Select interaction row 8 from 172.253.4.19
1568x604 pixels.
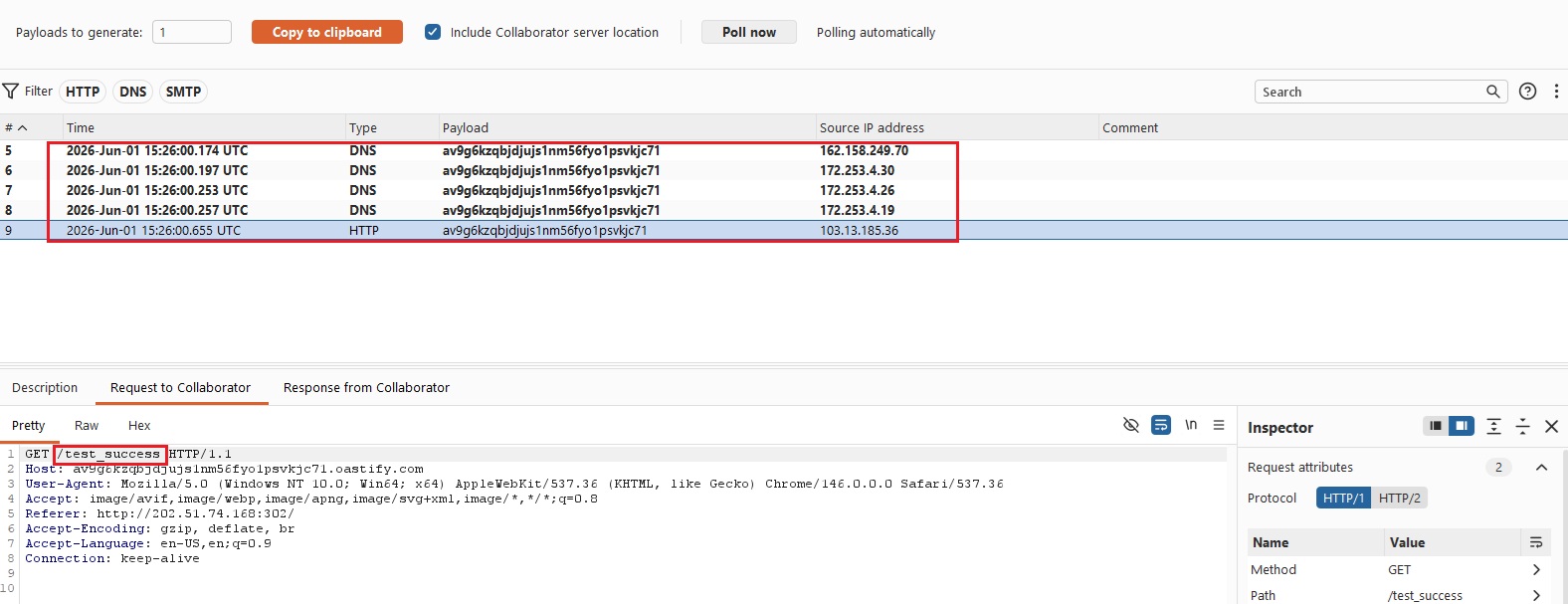784,210
